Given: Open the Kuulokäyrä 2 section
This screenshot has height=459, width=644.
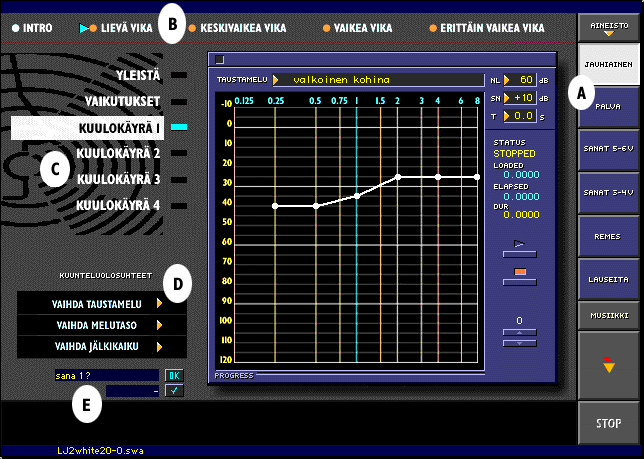Looking at the screenshot, I should click(120, 153).
